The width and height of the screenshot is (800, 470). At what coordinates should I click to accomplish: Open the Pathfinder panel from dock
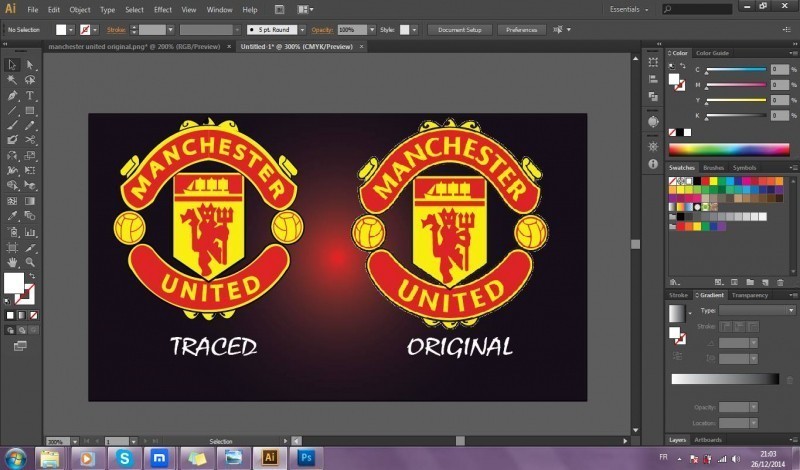(653, 96)
